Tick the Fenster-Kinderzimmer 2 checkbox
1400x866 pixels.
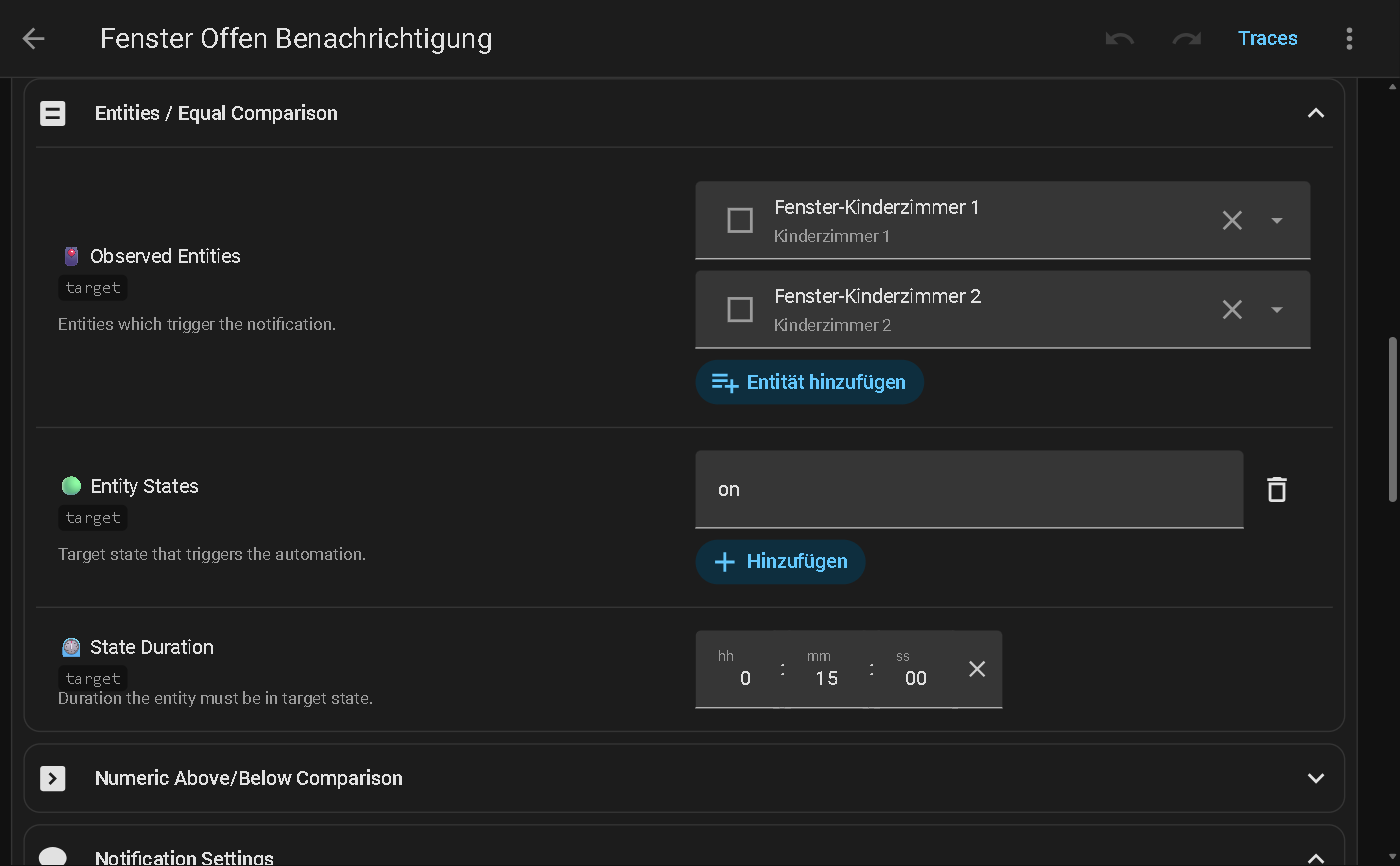[740, 309]
